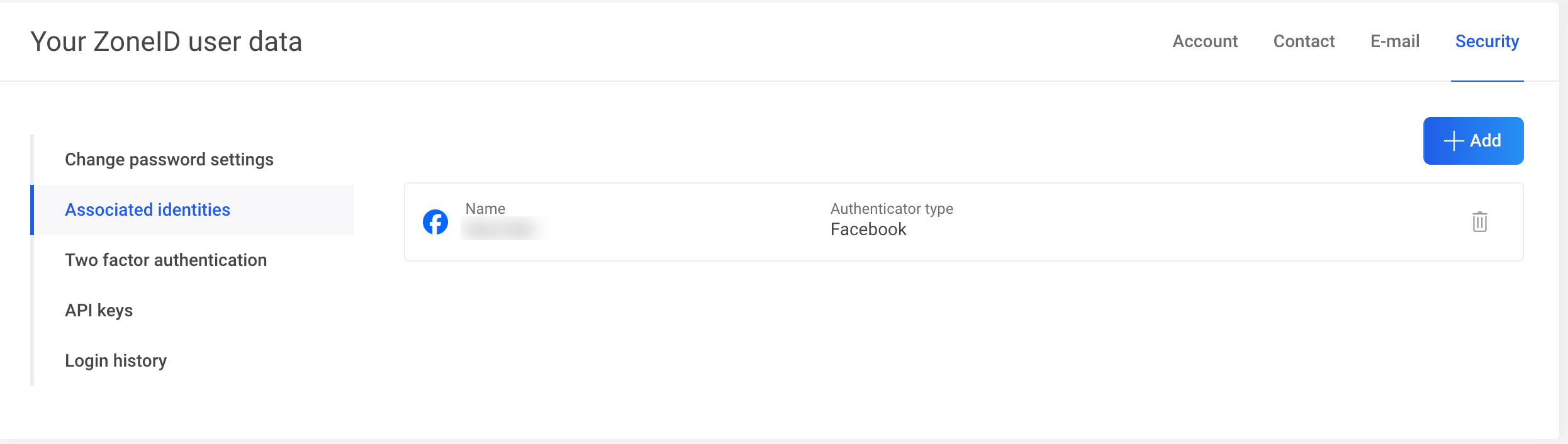Delete the Facebook identity with trash icon

(x=1479, y=222)
